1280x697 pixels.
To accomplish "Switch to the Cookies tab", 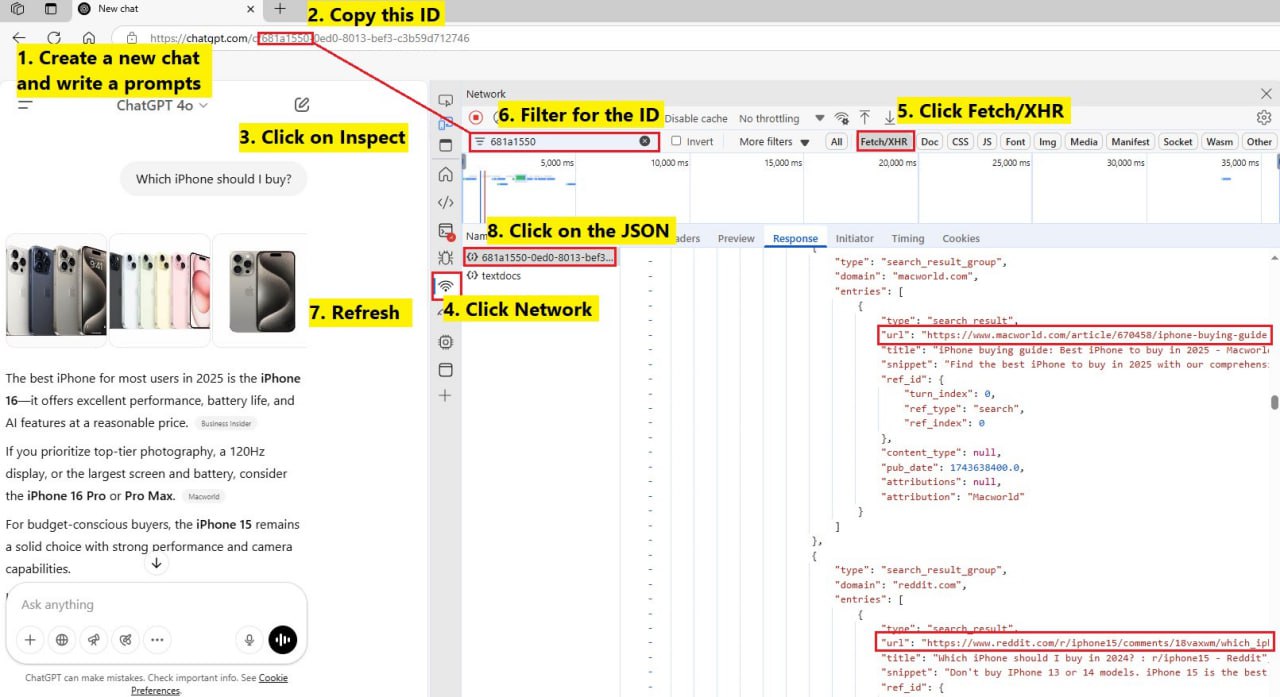I will pyautogui.click(x=961, y=239).
